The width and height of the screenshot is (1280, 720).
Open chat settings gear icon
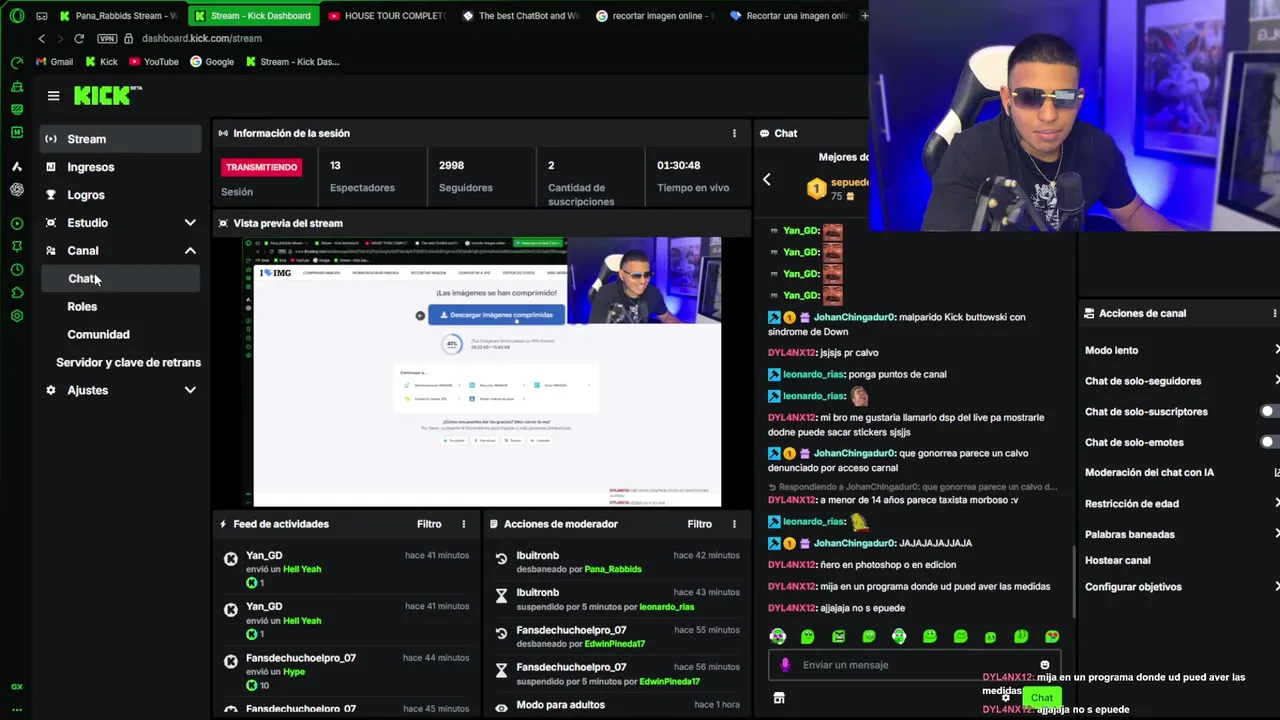[1005, 698]
